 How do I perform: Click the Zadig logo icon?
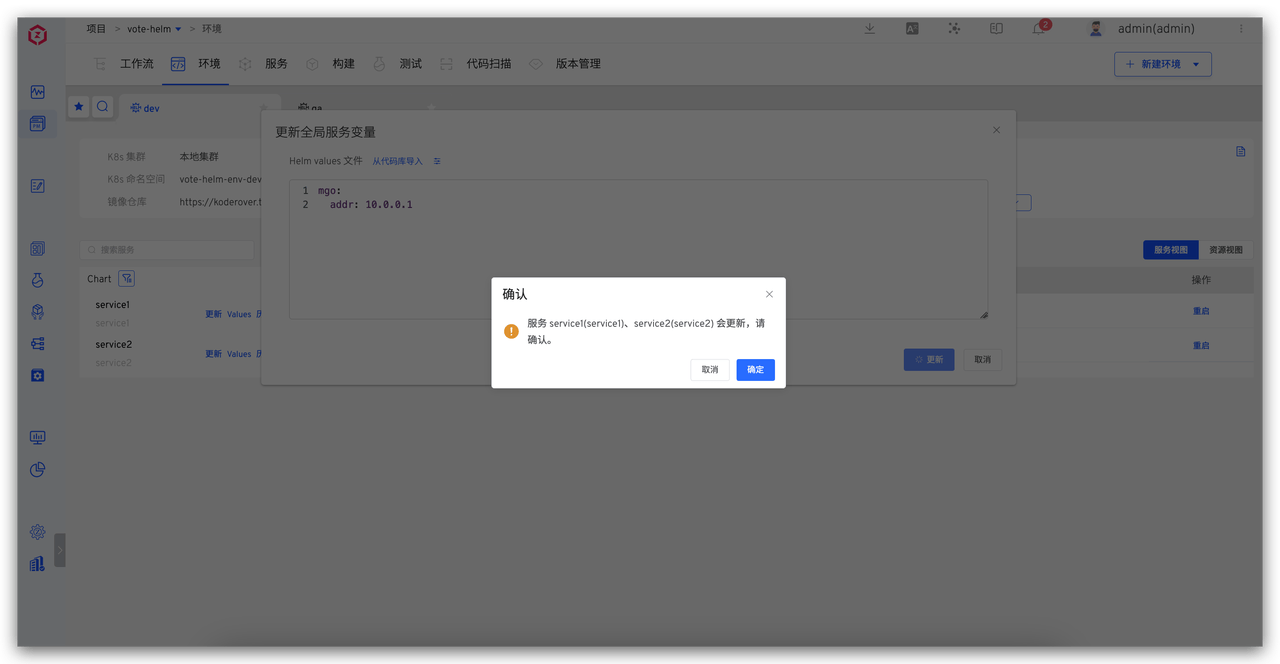tap(37, 36)
